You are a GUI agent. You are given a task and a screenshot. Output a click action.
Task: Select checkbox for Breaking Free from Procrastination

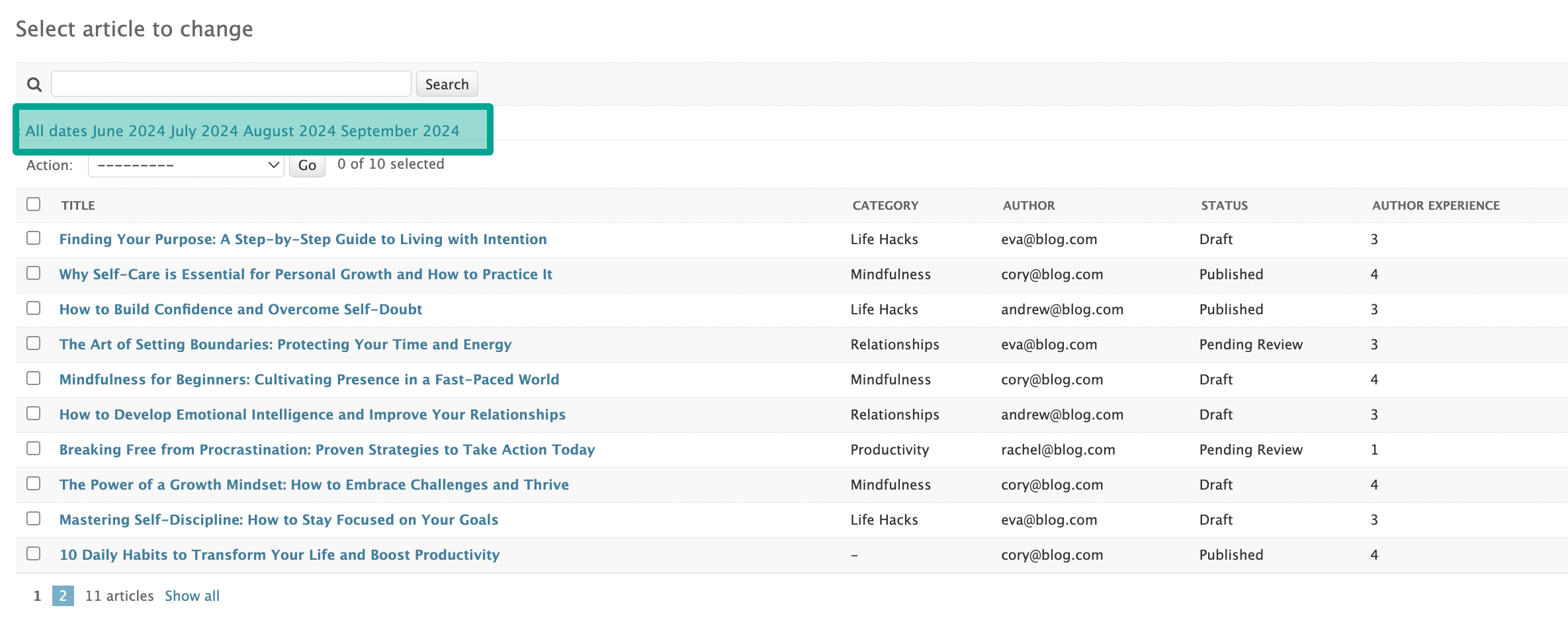(34, 449)
